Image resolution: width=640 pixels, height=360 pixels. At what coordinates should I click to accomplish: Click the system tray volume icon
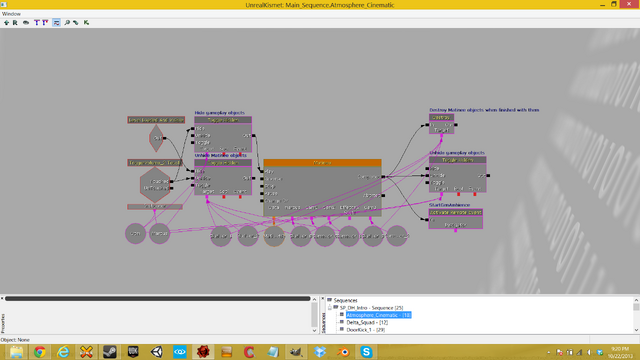(589, 352)
